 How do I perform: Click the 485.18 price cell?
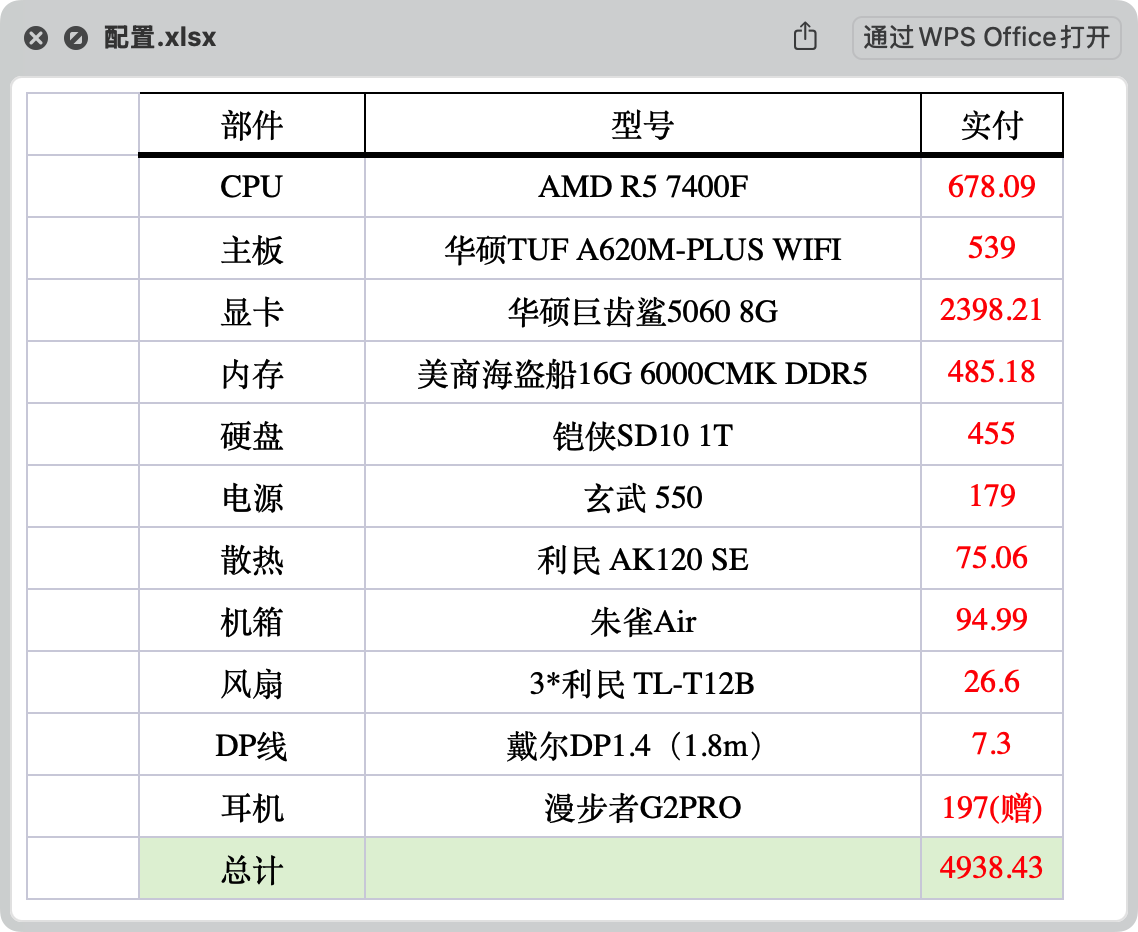tap(991, 372)
